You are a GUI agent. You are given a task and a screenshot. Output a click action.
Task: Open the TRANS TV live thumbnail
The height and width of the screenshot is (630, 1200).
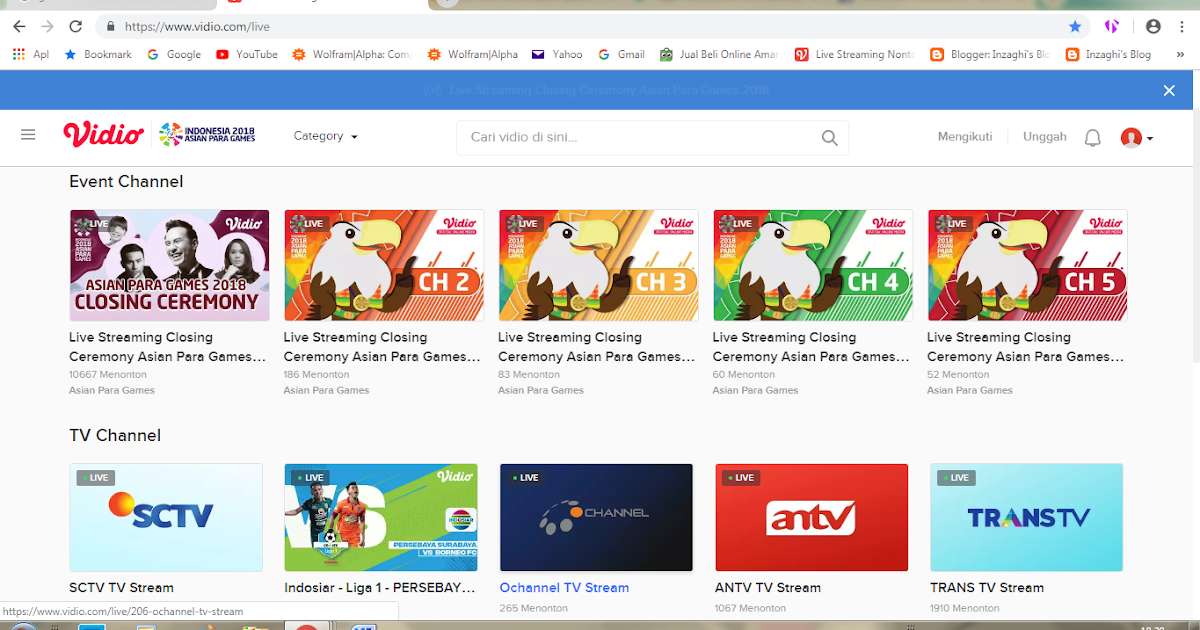[1026, 517]
